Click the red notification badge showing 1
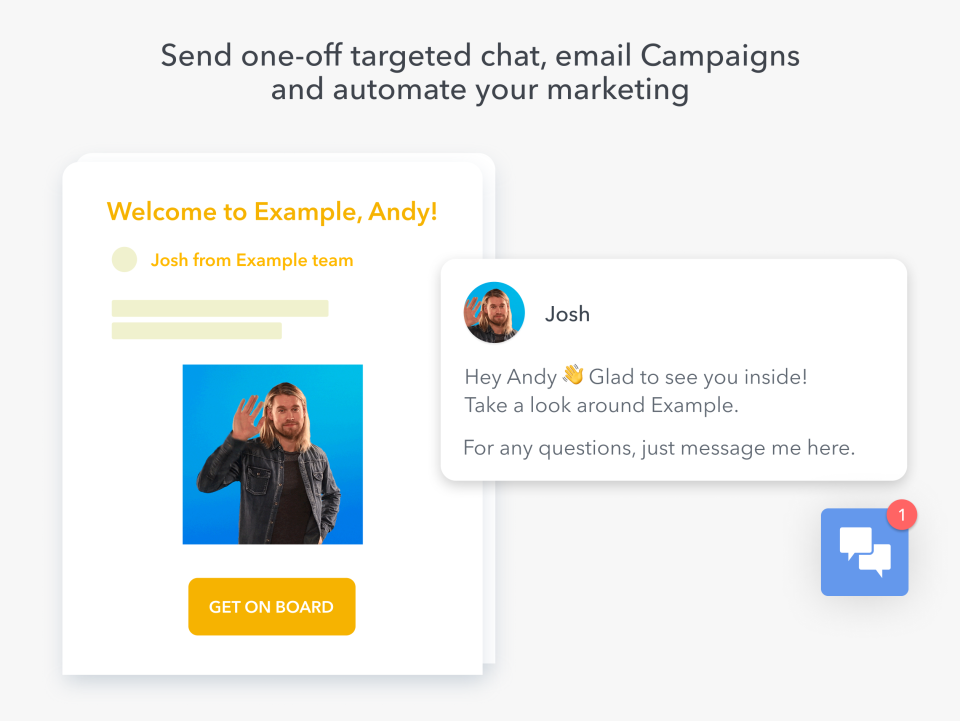960x721 pixels. (901, 515)
